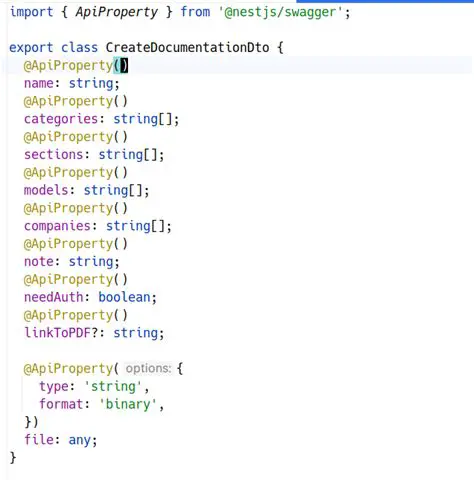Click the 'class' keyword
This screenshot has width=474, height=480.
coord(79,48)
